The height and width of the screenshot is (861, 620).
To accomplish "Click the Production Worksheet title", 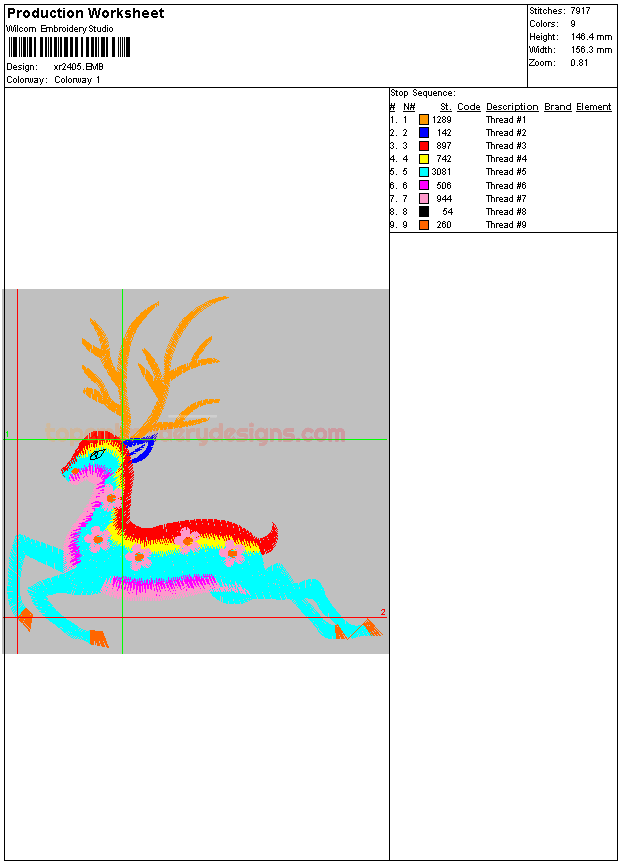I will pyautogui.click(x=85, y=14).
